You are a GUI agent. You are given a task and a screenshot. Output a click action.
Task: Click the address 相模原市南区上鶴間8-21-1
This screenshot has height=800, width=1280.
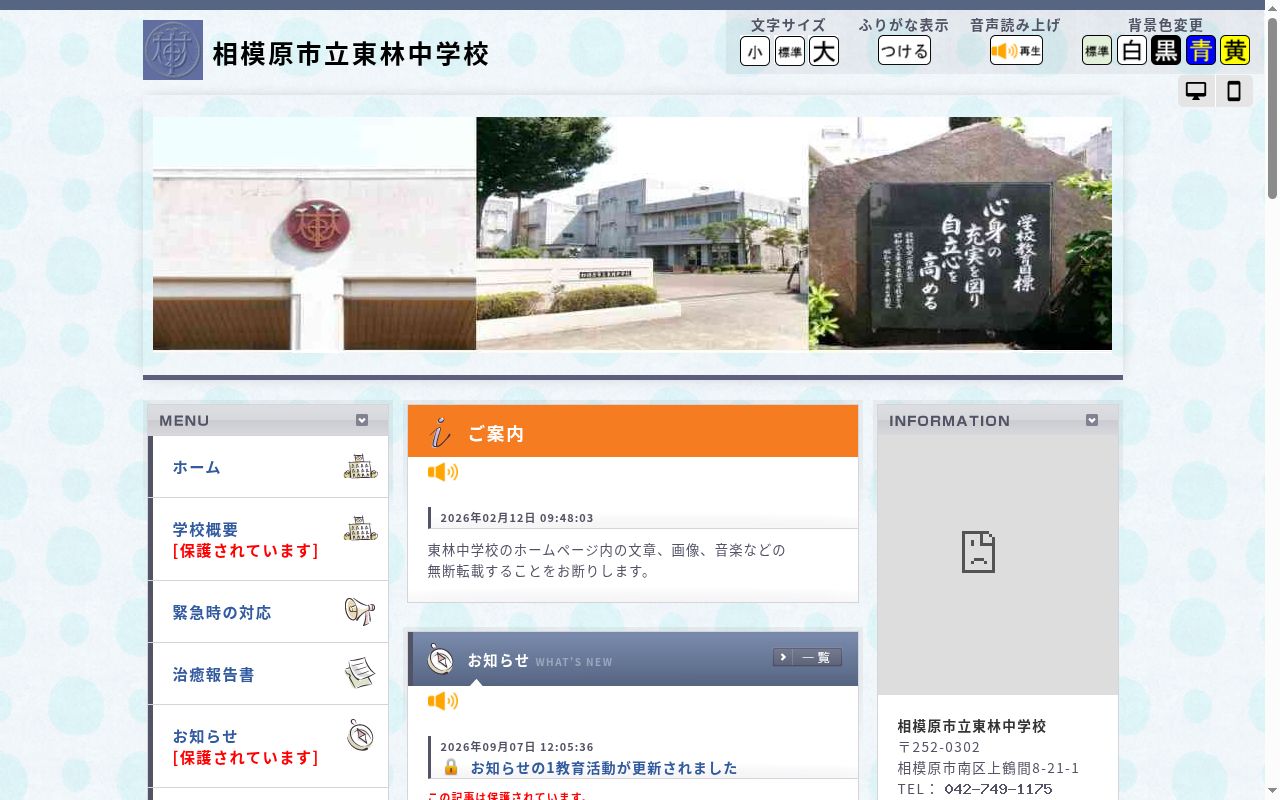pyautogui.click(x=988, y=769)
